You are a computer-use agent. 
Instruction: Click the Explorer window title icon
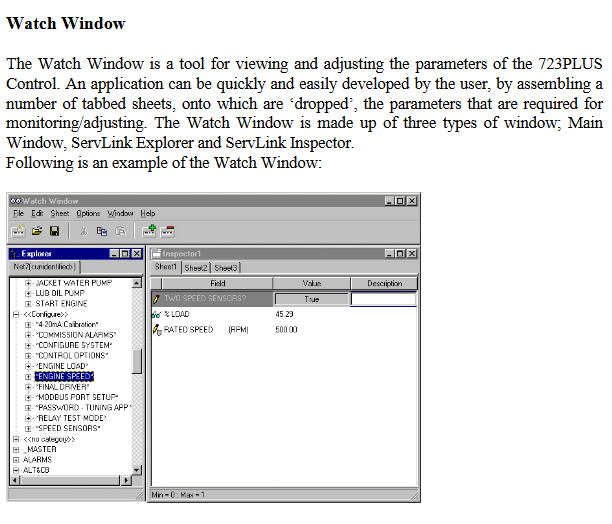tap(15, 254)
